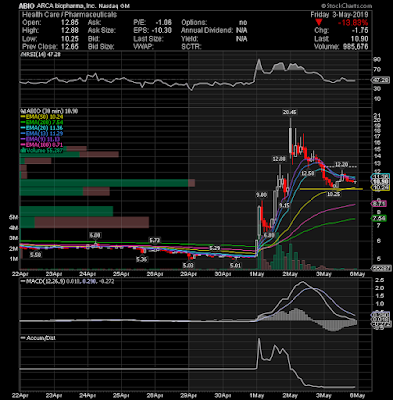Click the Annual Dividend label
Screen dimensions: 393x400
(207, 31)
